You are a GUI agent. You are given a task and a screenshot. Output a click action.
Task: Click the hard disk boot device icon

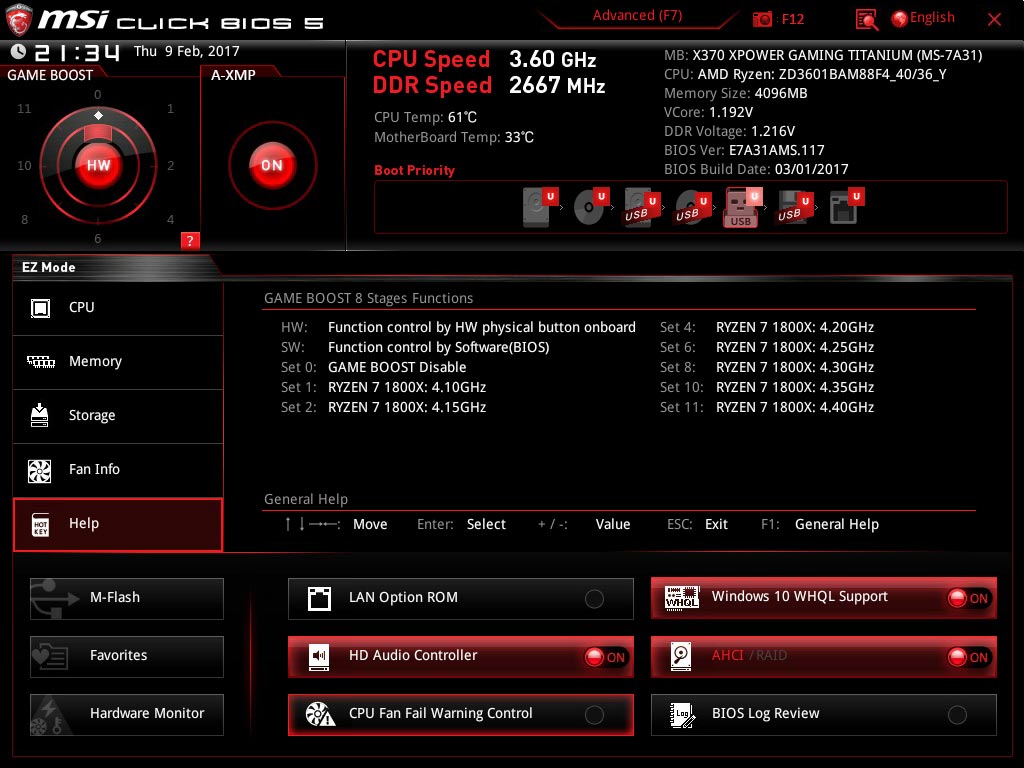coord(541,207)
